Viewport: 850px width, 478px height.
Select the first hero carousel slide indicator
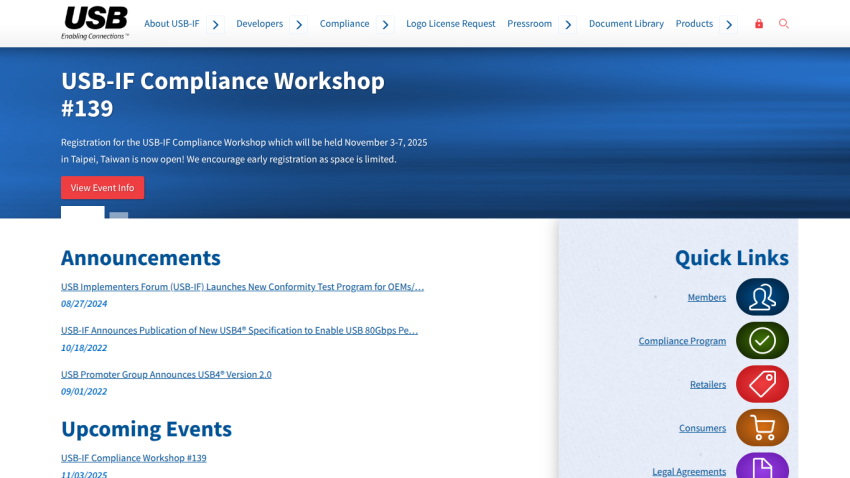pyautogui.click(x=82, y=212)
